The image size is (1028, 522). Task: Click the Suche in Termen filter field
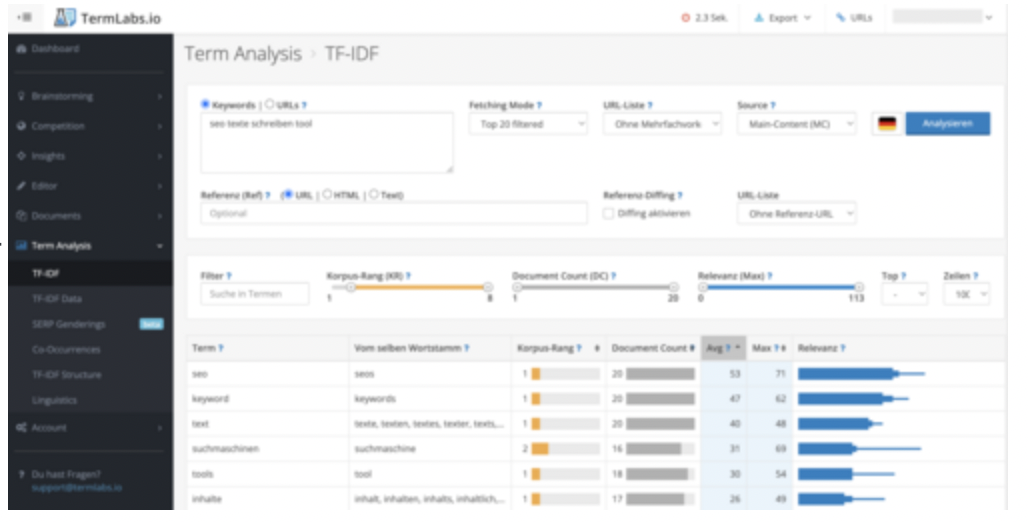(254, 294)
